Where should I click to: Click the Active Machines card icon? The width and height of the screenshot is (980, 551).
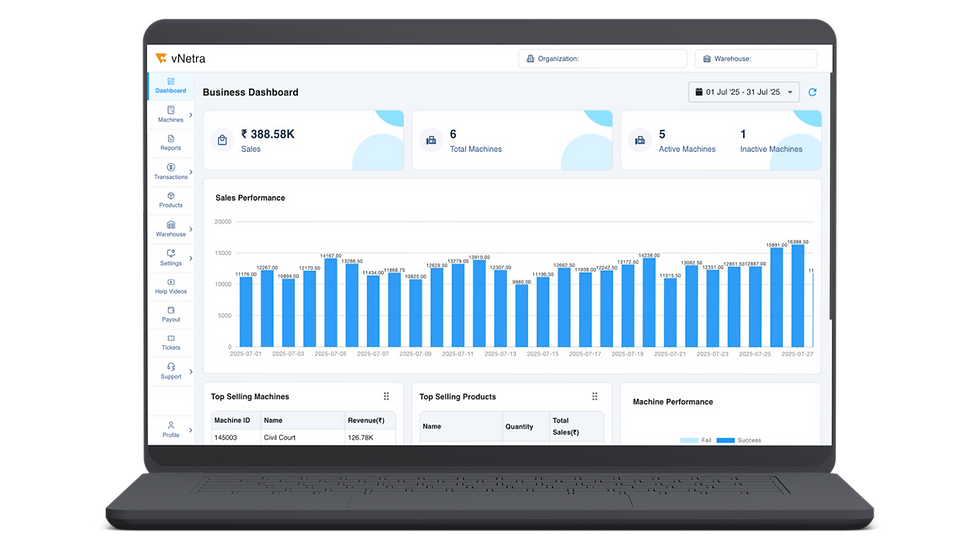(639, 140)
